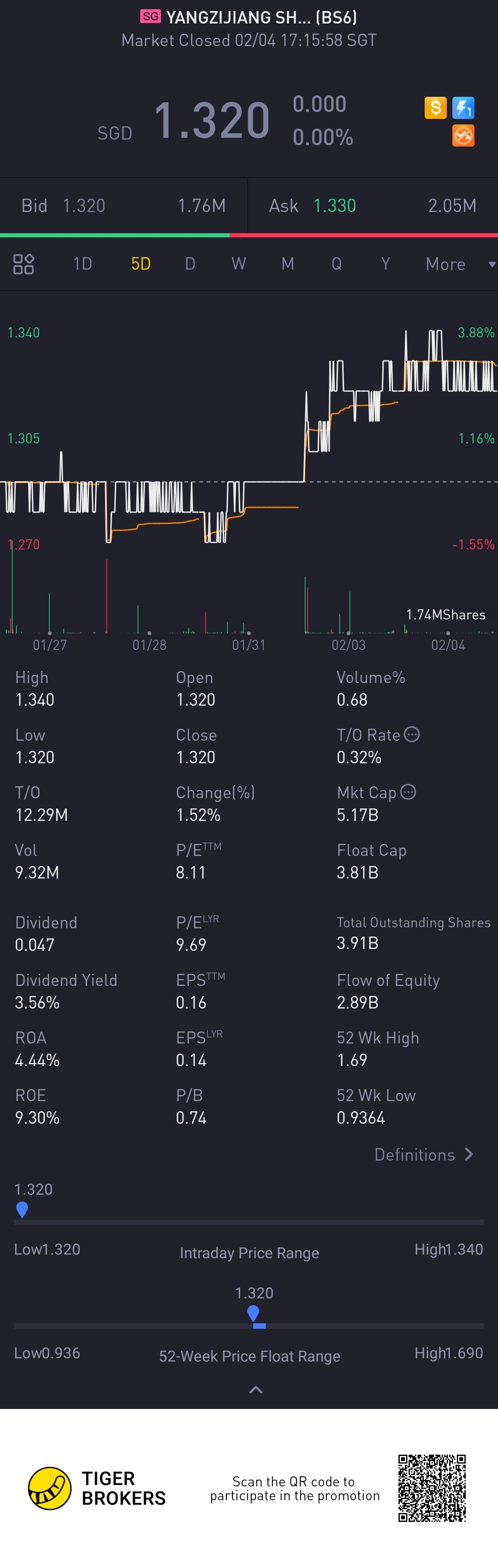Image resolution: width=498 pixels, height=1568 pixels.
Task: Tap the Ask price 1.330
Action: [x=334, y=206]
